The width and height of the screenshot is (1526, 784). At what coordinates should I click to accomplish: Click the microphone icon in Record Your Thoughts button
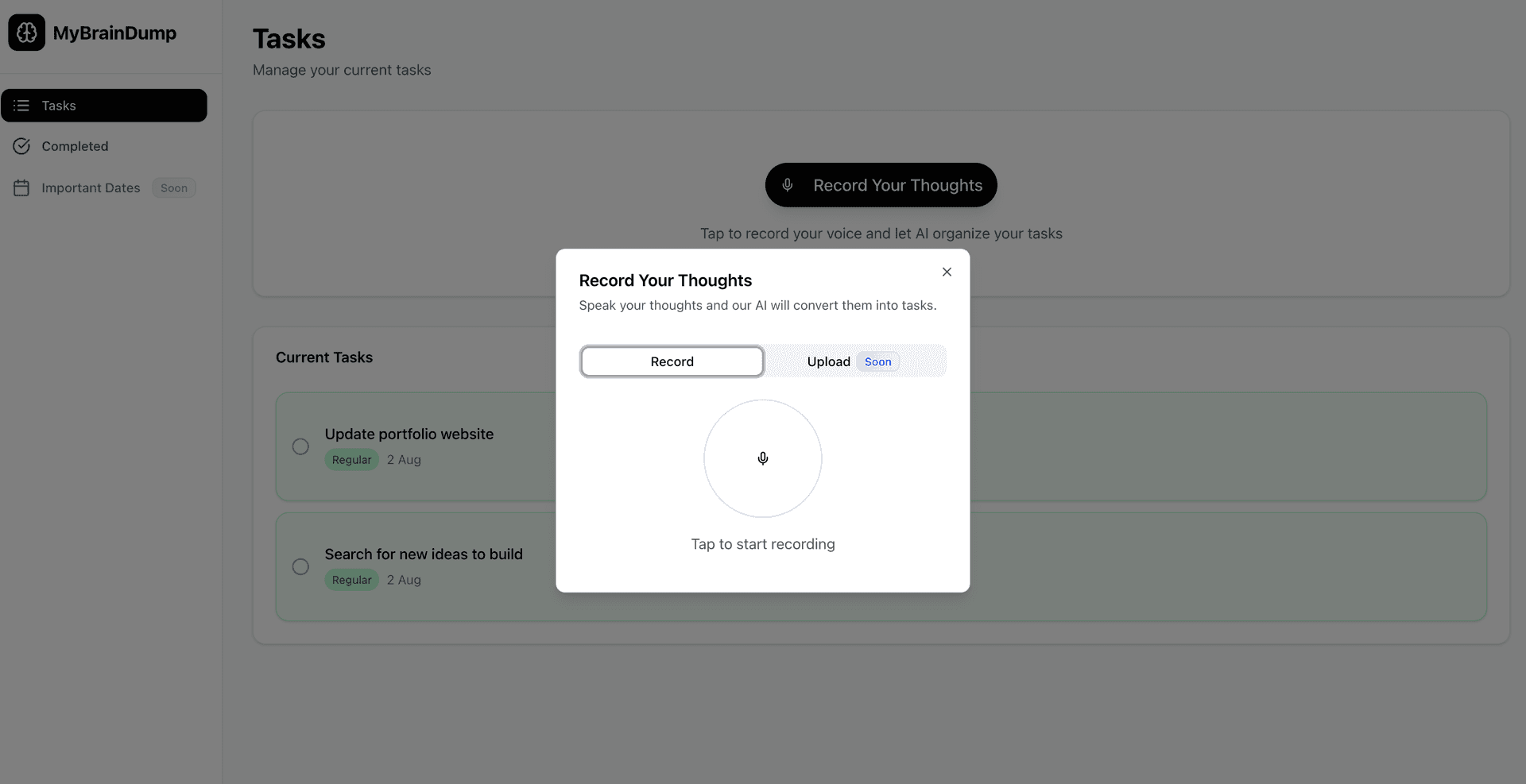point(787,185)
